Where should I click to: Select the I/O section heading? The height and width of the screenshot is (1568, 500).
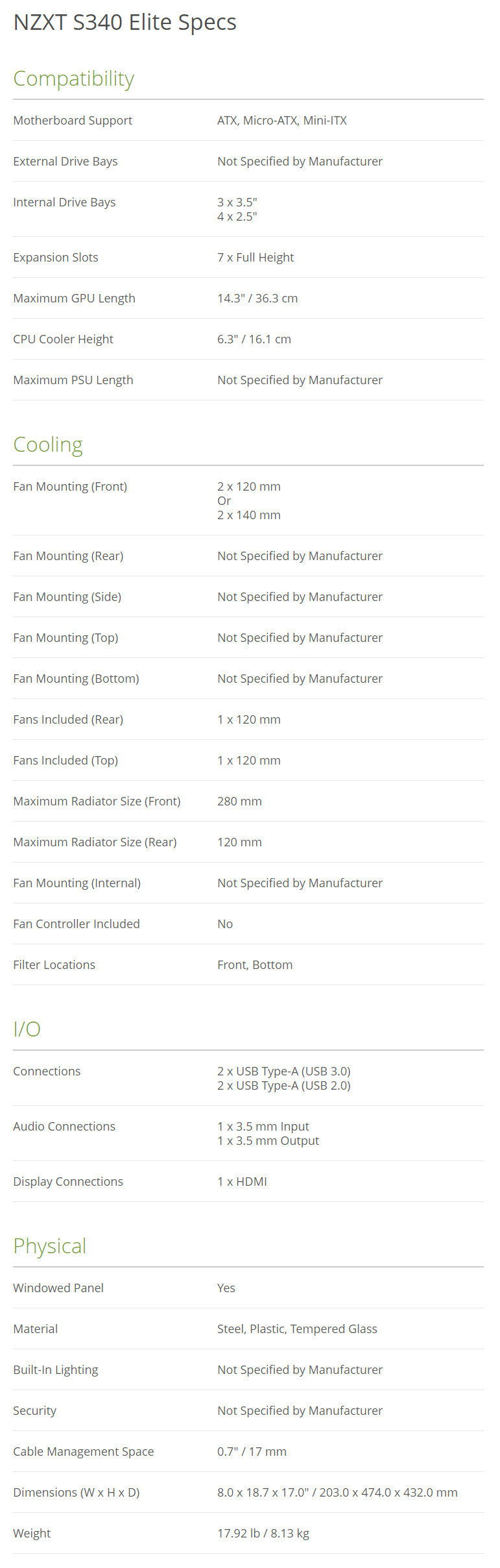[x=27, y=1029]
